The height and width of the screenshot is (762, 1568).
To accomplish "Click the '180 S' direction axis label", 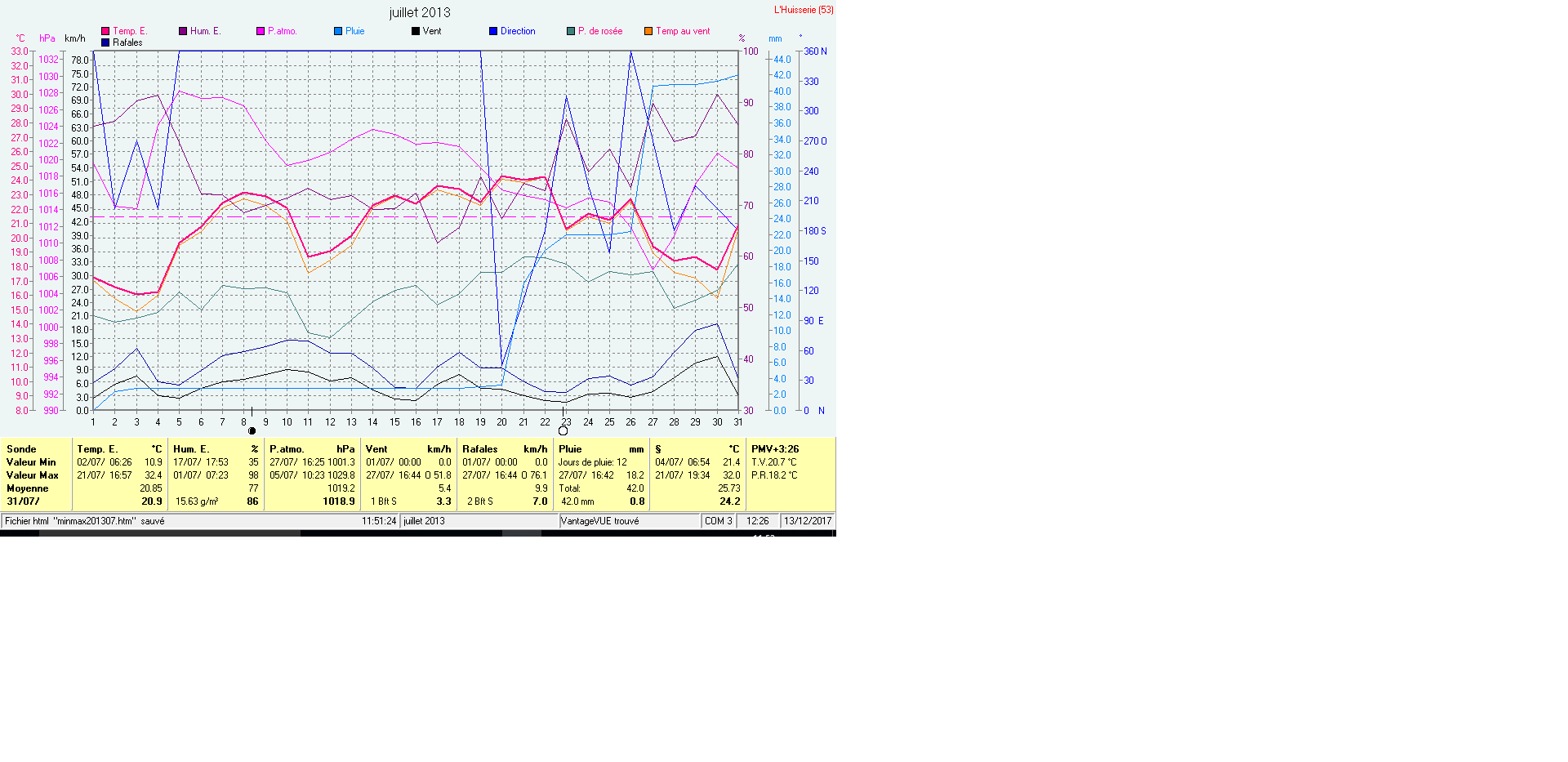I will tap(815, 231).
